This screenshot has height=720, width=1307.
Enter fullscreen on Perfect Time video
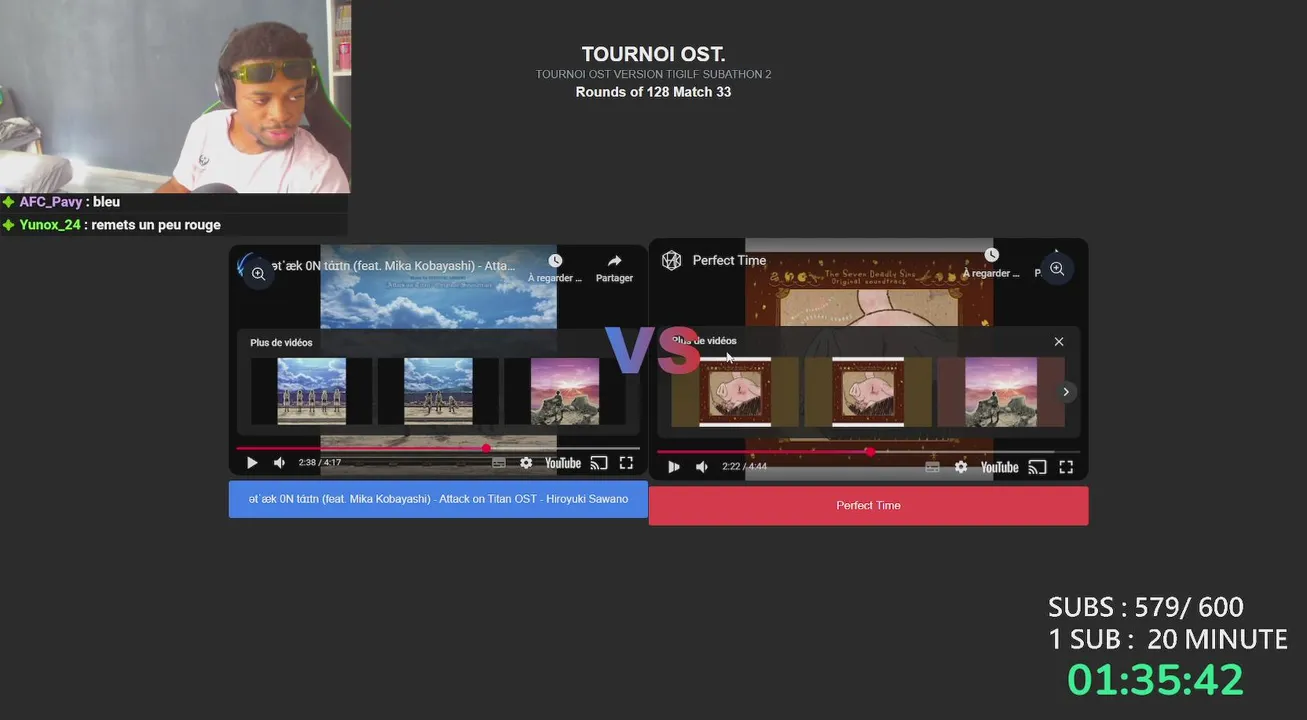1066,467
